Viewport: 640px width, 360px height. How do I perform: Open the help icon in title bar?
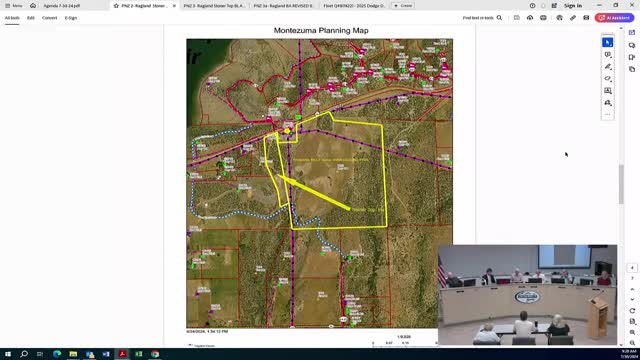tap(532, 6)
